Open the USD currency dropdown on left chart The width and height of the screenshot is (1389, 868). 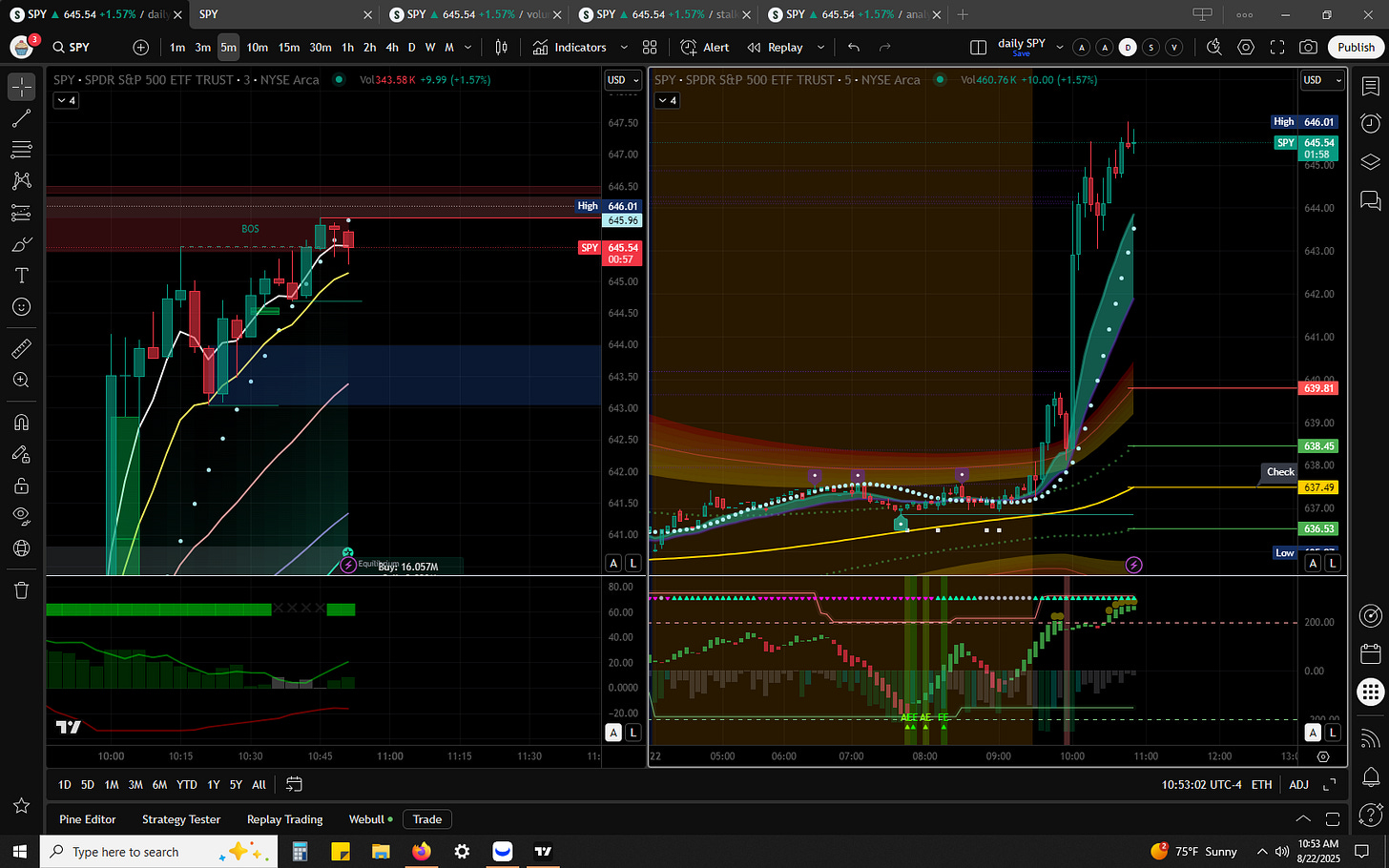click(624, 80)
